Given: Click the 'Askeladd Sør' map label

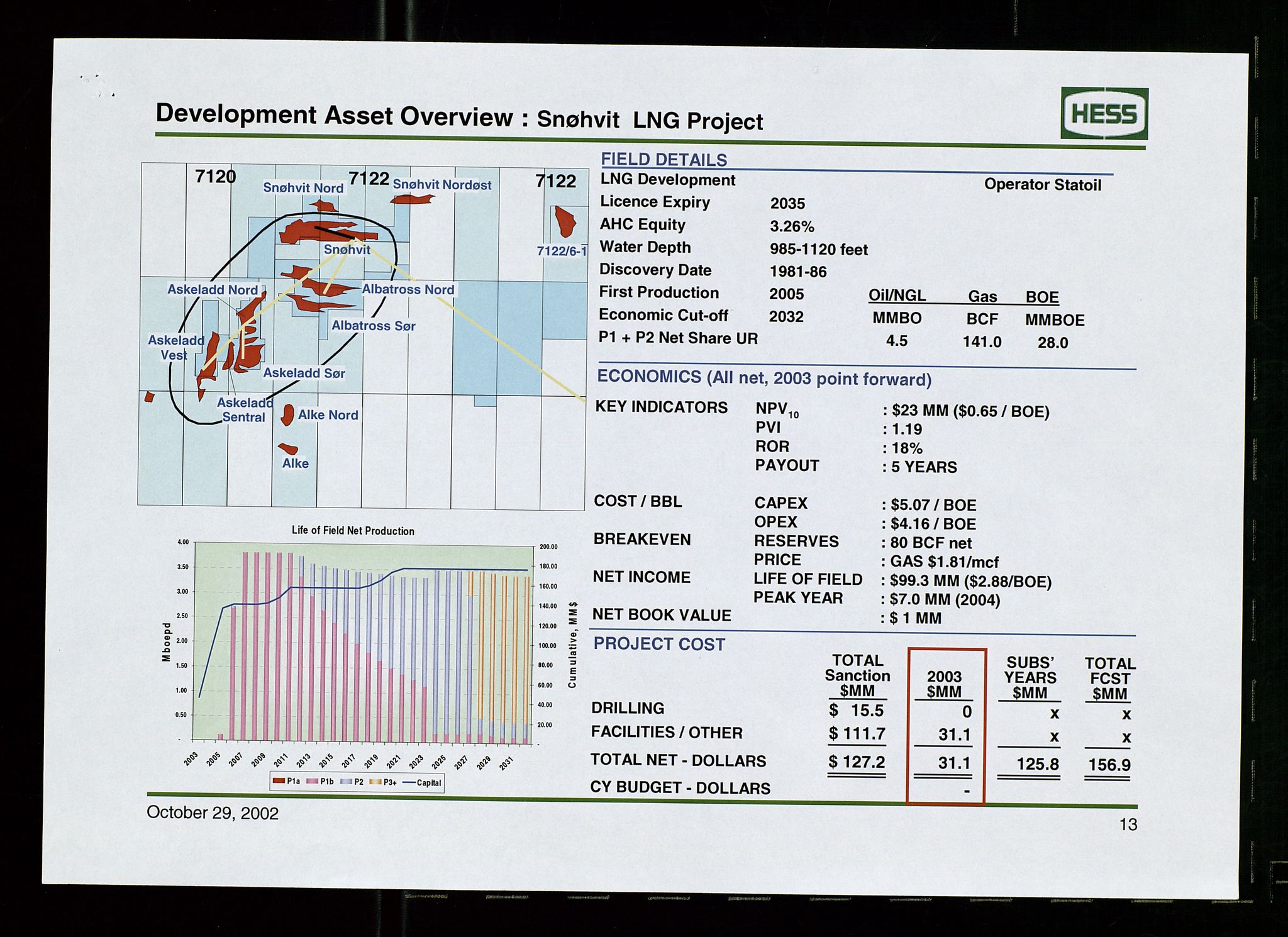Looking at the screenshot, I should (x=304, y=373).
